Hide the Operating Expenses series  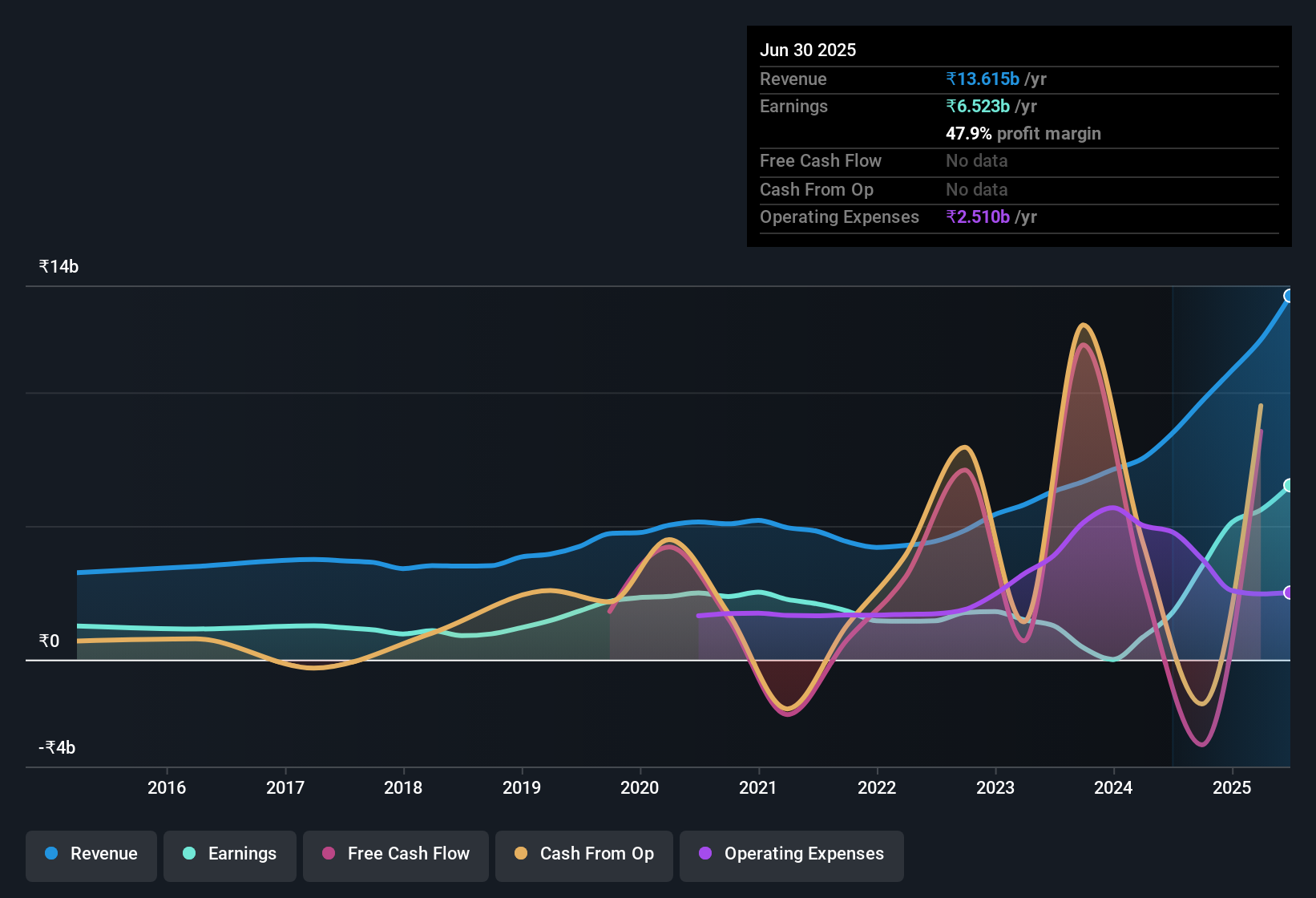(x=792, y=854)
